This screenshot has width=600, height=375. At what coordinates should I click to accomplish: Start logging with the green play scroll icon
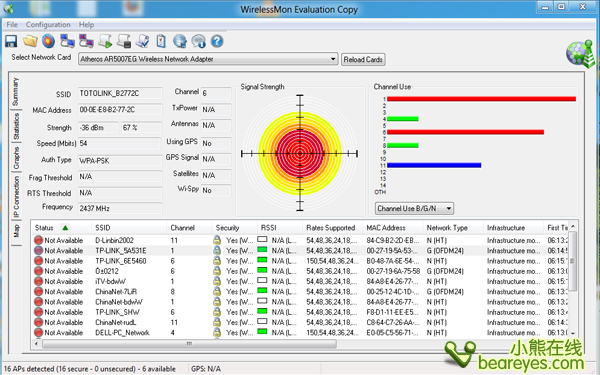pos(105,41)
